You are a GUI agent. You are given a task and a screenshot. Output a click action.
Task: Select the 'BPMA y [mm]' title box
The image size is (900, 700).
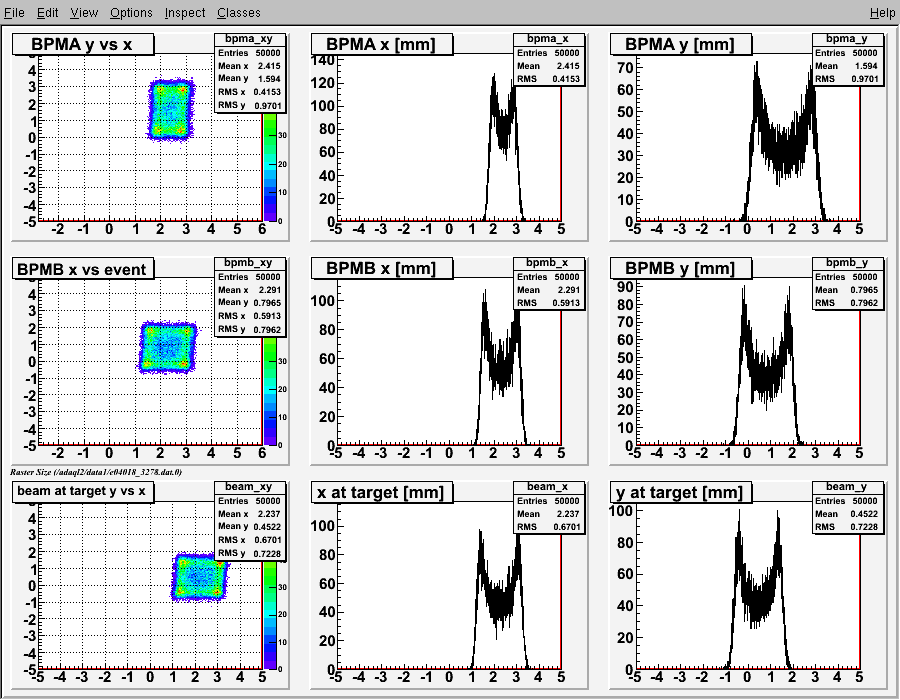click(x=681, y=44)
